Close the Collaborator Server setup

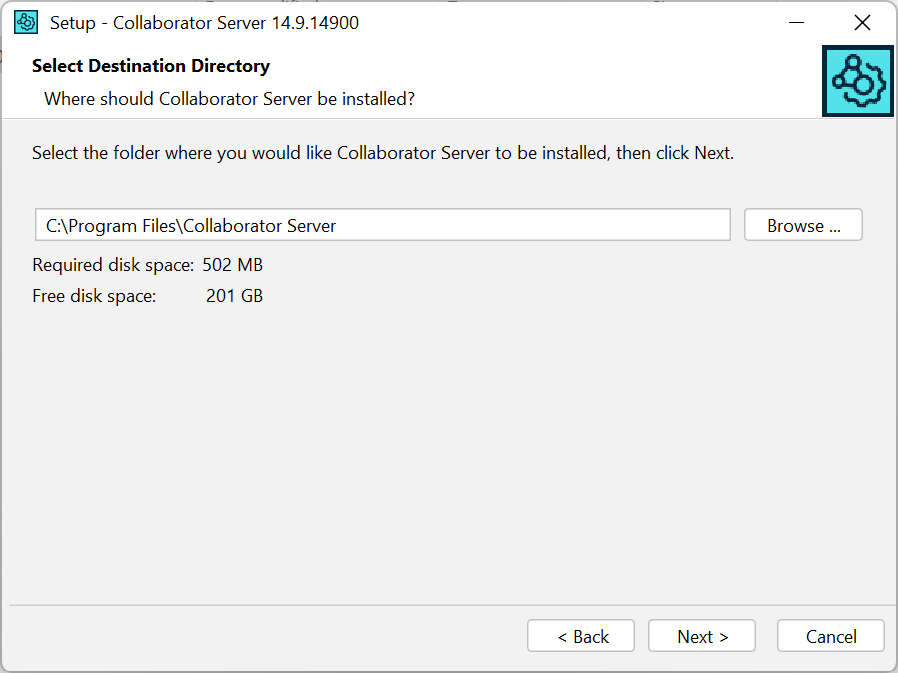tap(862, 21)
